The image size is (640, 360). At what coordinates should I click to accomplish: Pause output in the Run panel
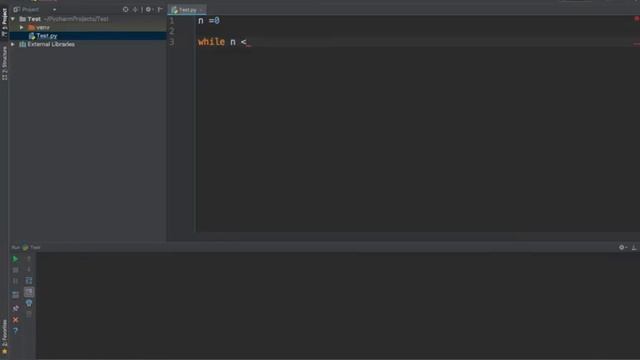[x=15, y=281]
